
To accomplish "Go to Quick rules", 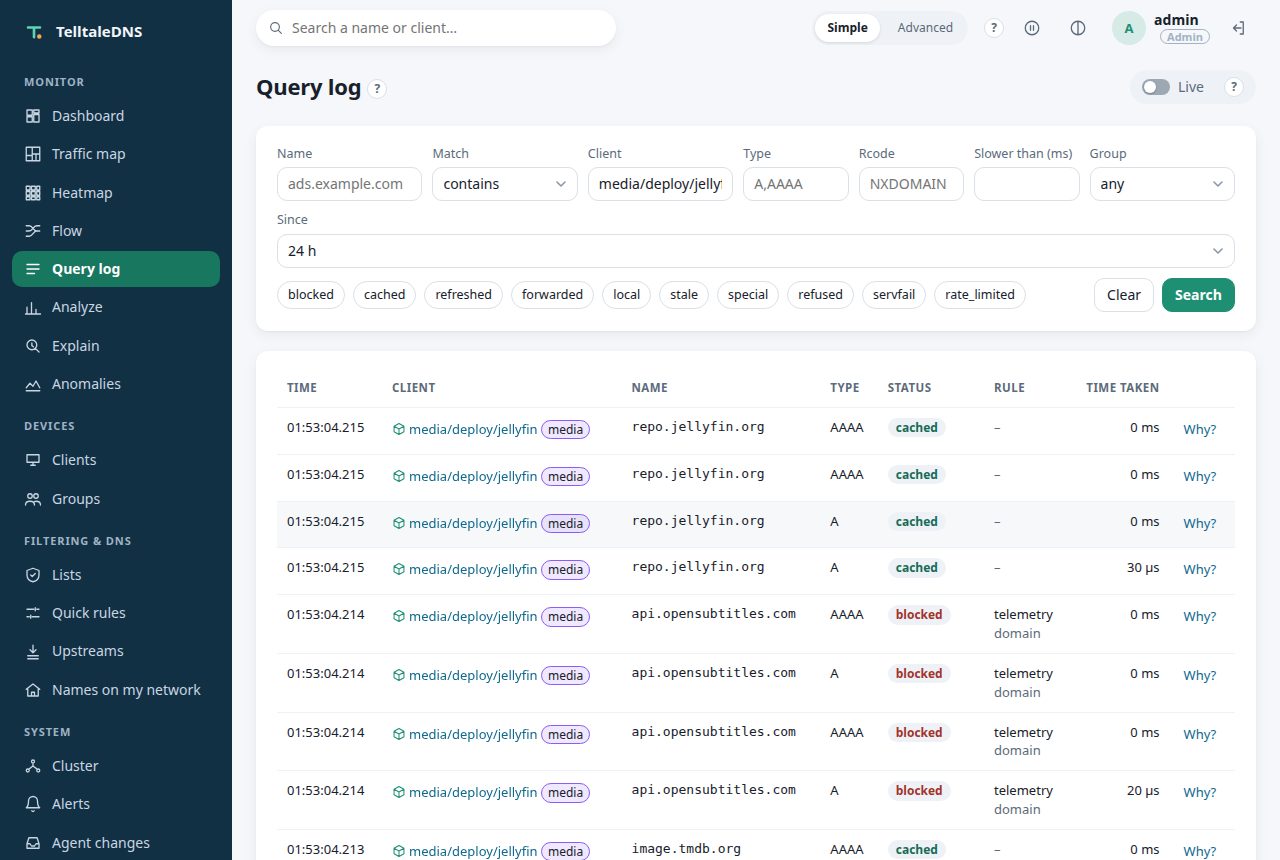I will click(x=116, y=613).
